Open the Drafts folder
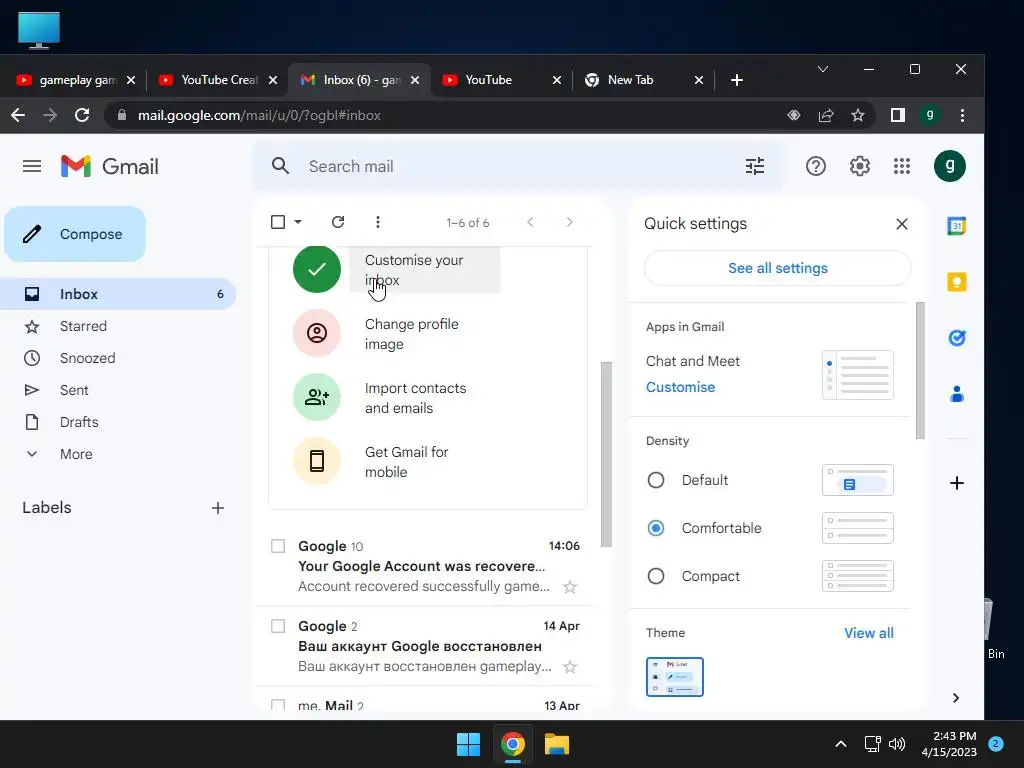Viewport: 1024px width, 768px height. (x=118, y=422)
